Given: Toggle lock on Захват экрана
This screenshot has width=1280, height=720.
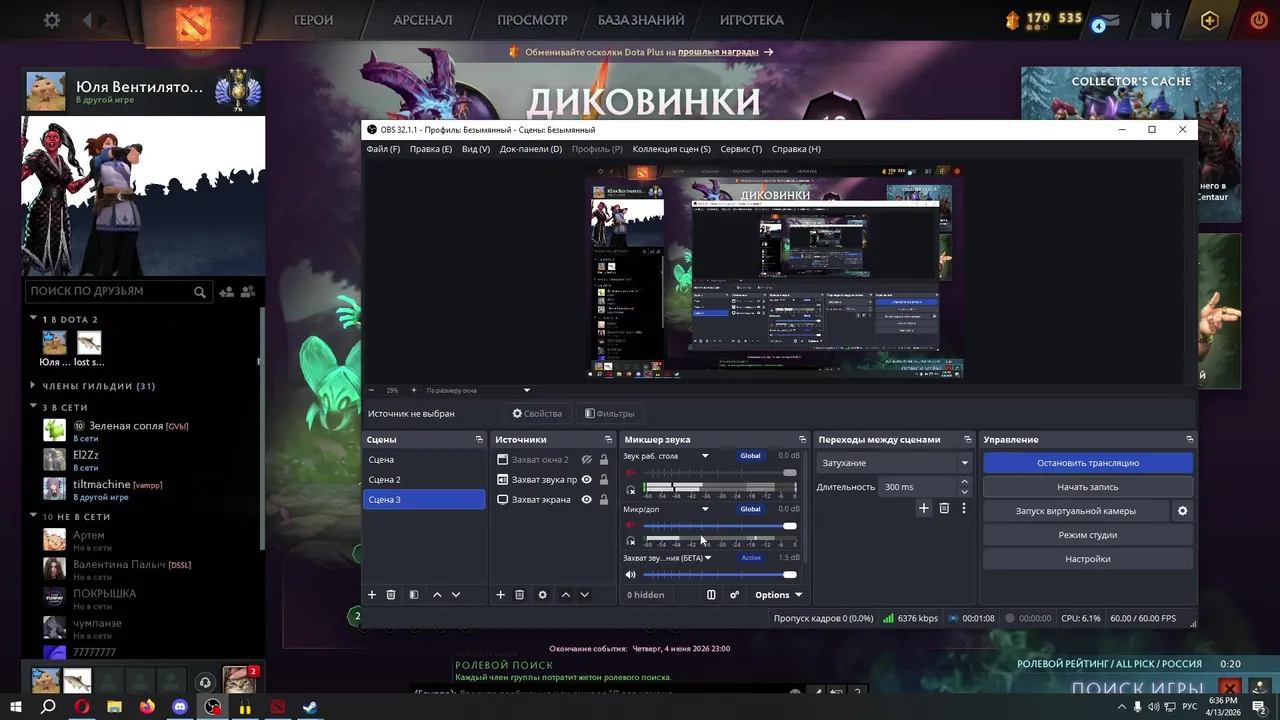Looking at the screenshot, I should [x=603, y=500].
